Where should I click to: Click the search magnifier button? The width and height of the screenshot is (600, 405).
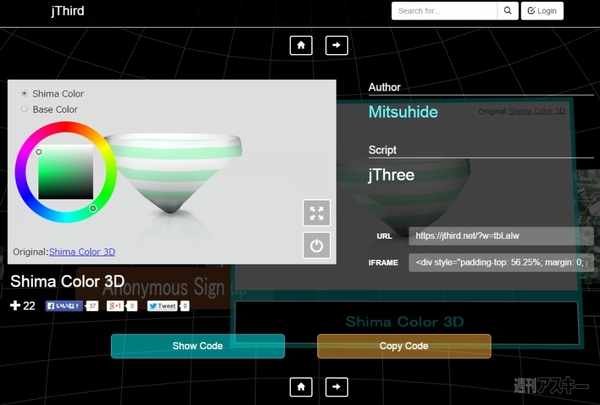click(x=507, y=11)
